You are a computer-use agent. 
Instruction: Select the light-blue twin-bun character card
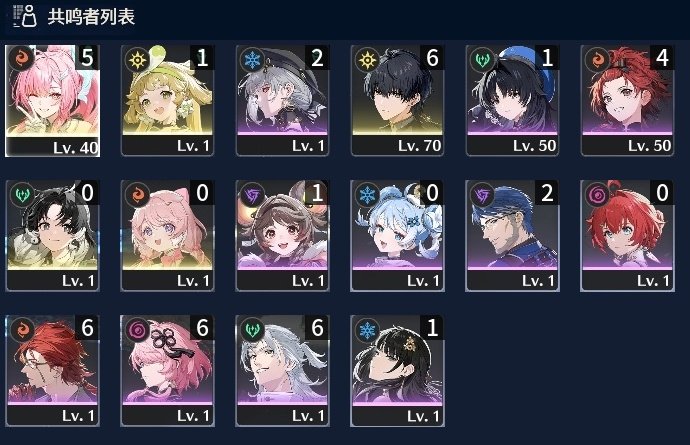point(397,235)
